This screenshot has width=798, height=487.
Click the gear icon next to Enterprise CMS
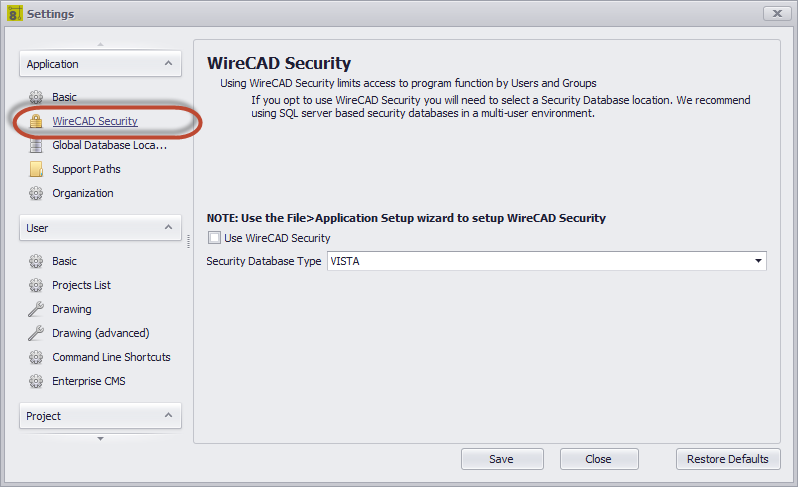tap(36, 381)
